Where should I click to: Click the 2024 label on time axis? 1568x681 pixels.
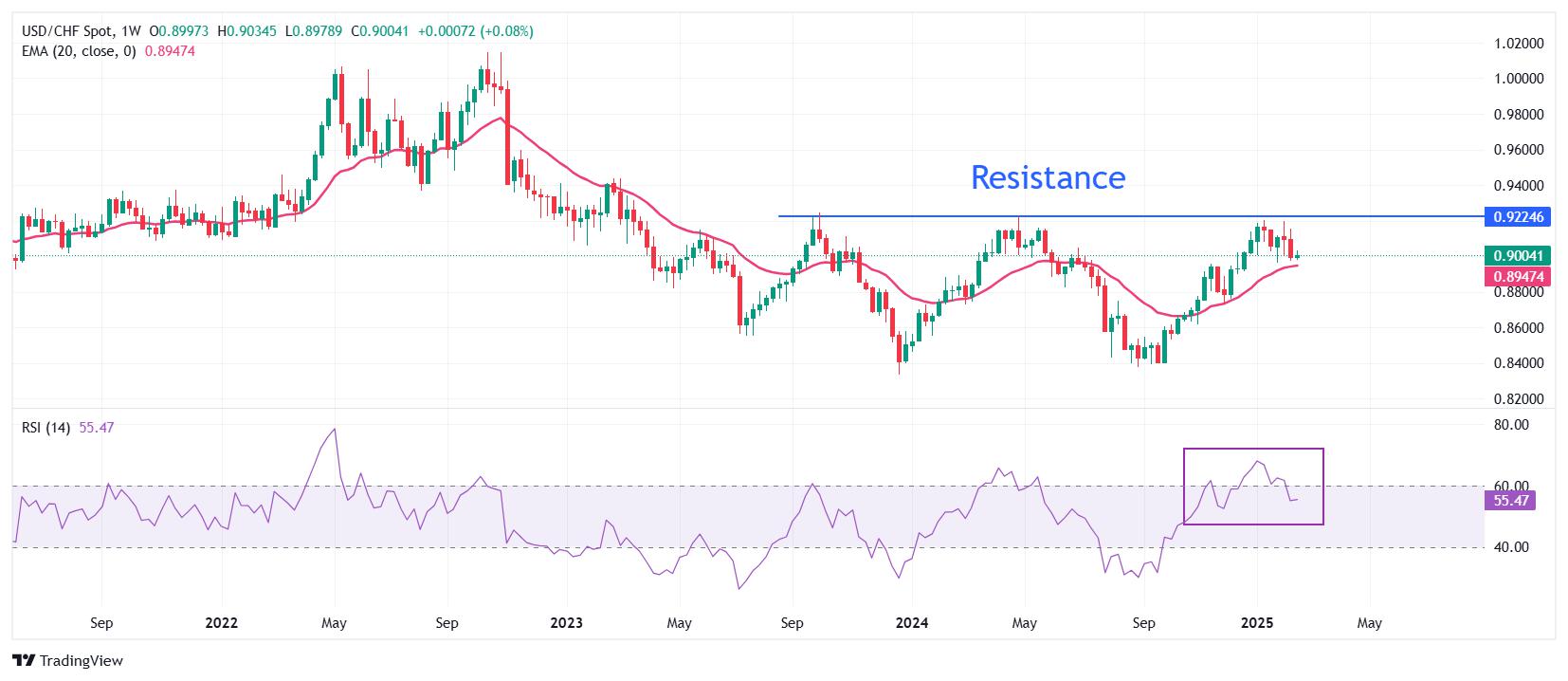[x=911, y=623]
